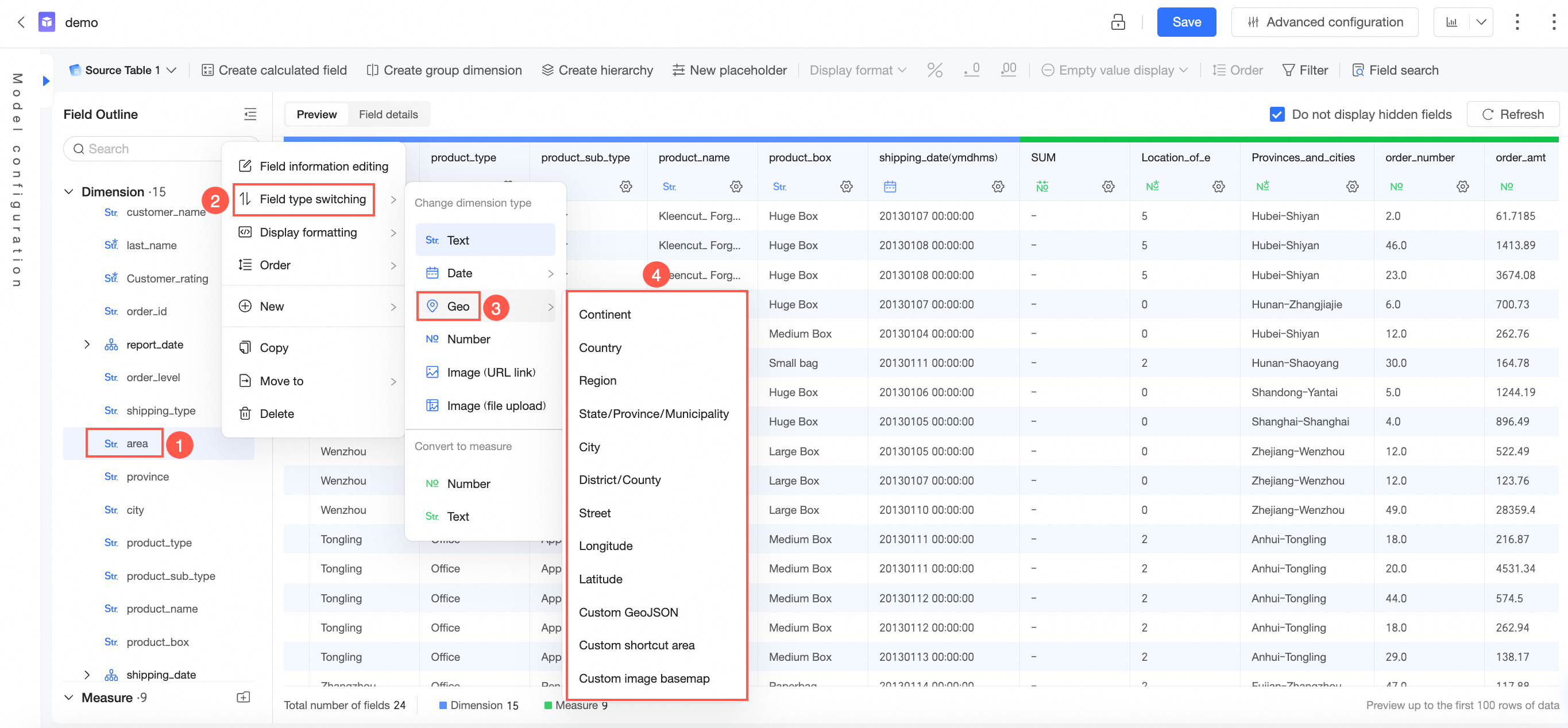This screenshot has height=728, width=1568.
Task: Click the back arrow beside demo
Action: [x=21, y=22]
